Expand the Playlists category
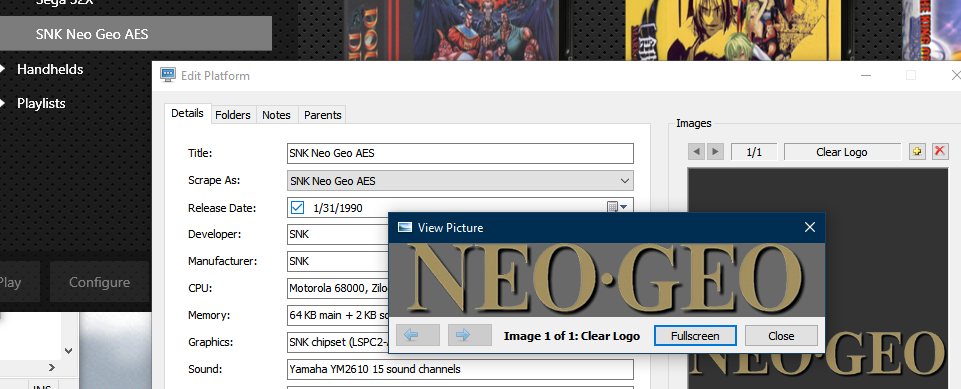The image size is (961, 389). click(4, 104)
